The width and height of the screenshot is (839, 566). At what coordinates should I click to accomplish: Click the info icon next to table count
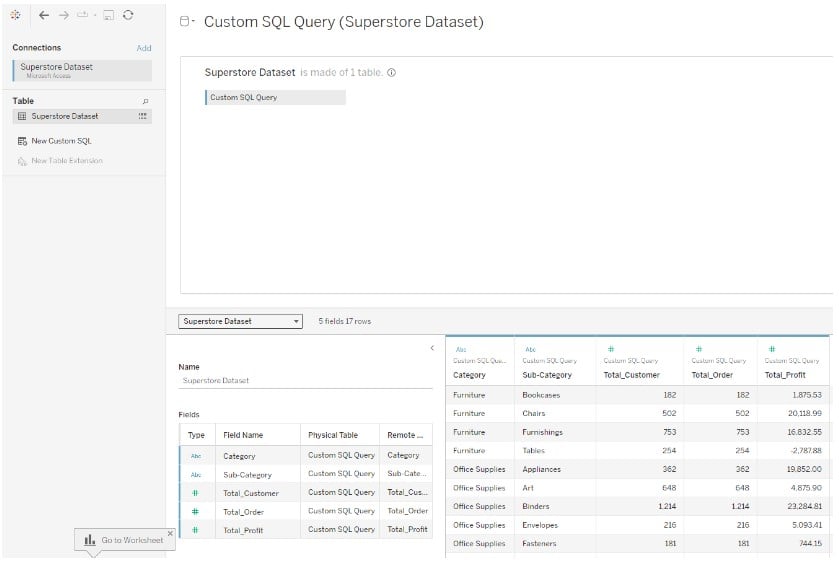tap(392, 73)
